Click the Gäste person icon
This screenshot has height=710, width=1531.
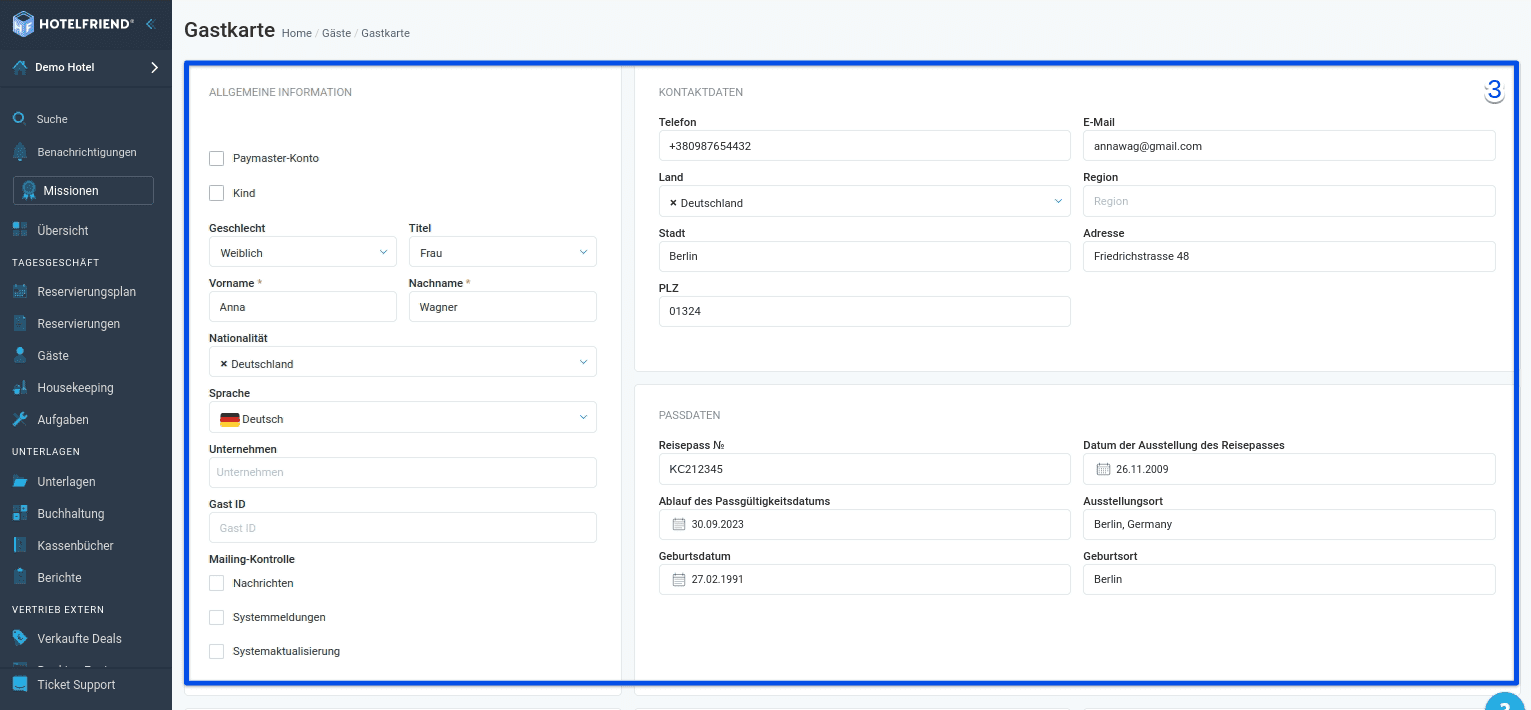pos(19,355)
